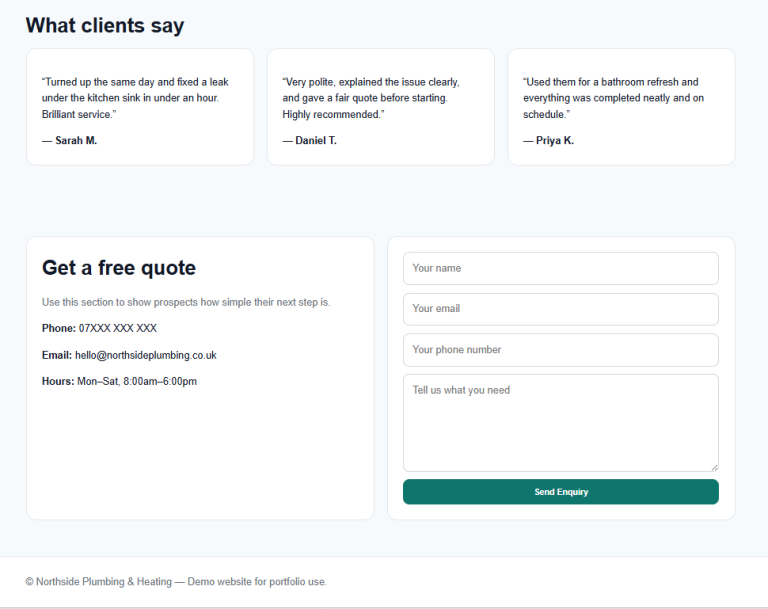The height and width of the screenshot is (609, 768).
Task: Click the Northside Plumbing & Heating footer text
Action: [176, 582]
